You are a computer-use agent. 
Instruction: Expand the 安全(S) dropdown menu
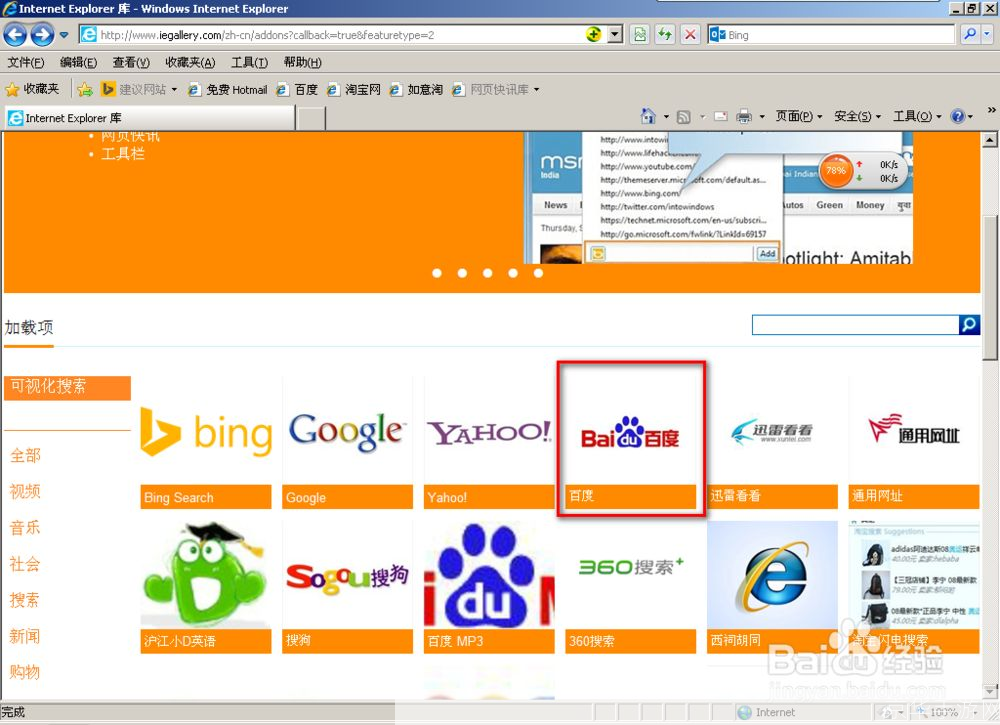pyautogui.click(x=856, y=116)
